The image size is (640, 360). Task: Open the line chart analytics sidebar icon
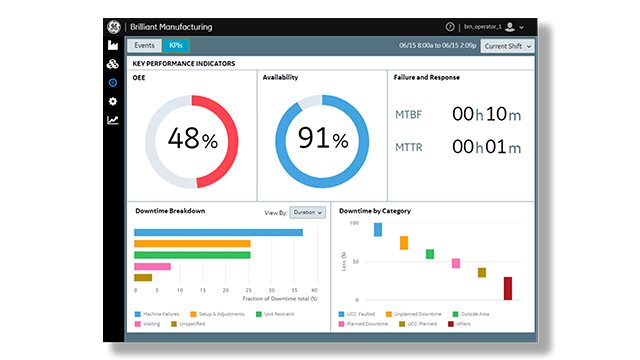point(113,120)
